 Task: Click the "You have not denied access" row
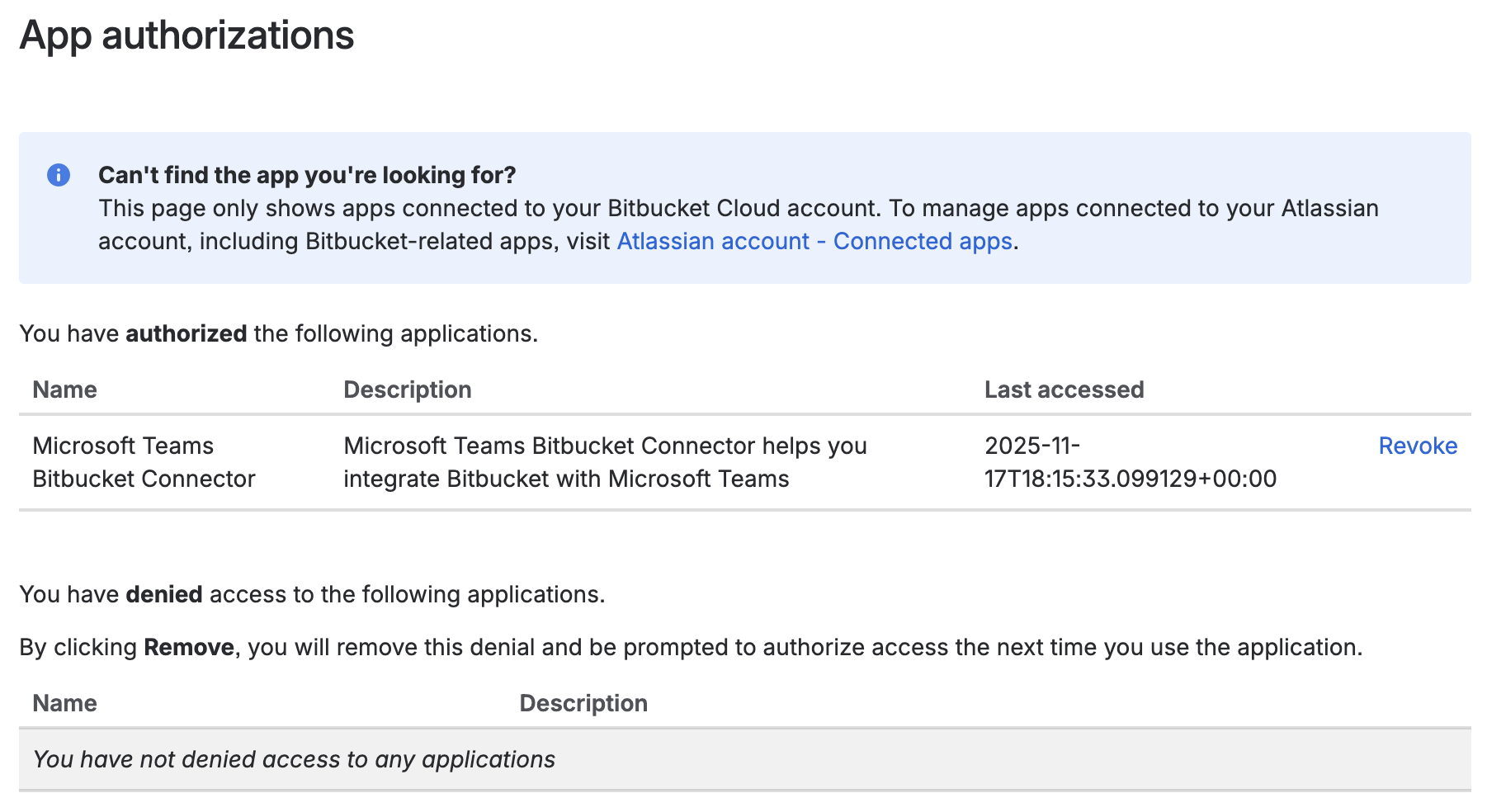pyautogui.click(x=294, y=759)
